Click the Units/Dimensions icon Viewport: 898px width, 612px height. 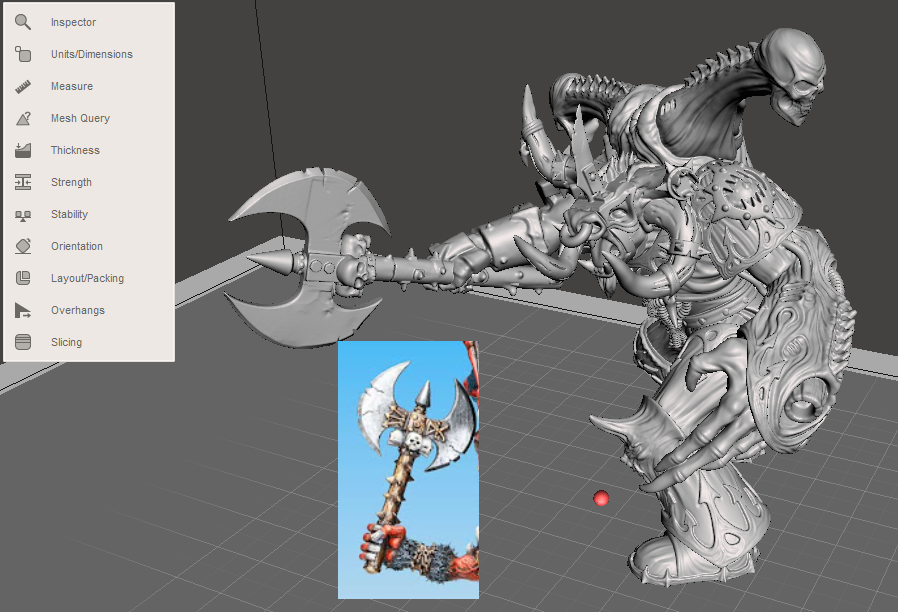coord(23,54)
